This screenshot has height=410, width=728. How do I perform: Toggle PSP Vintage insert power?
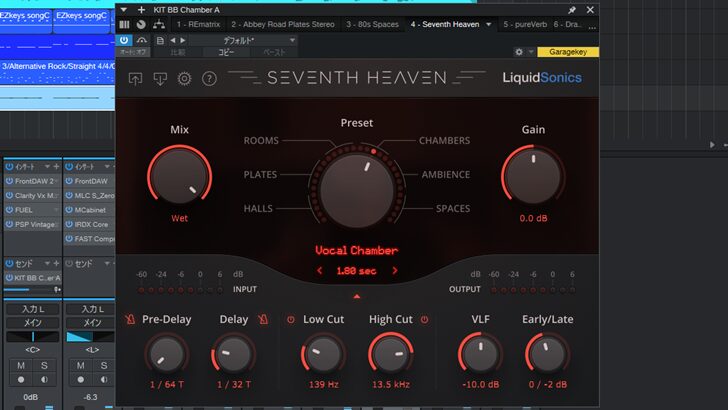9,224
